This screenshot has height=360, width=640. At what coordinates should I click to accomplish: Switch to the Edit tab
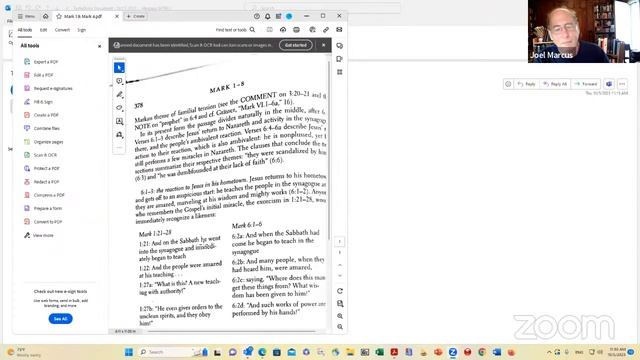(43, 30)
